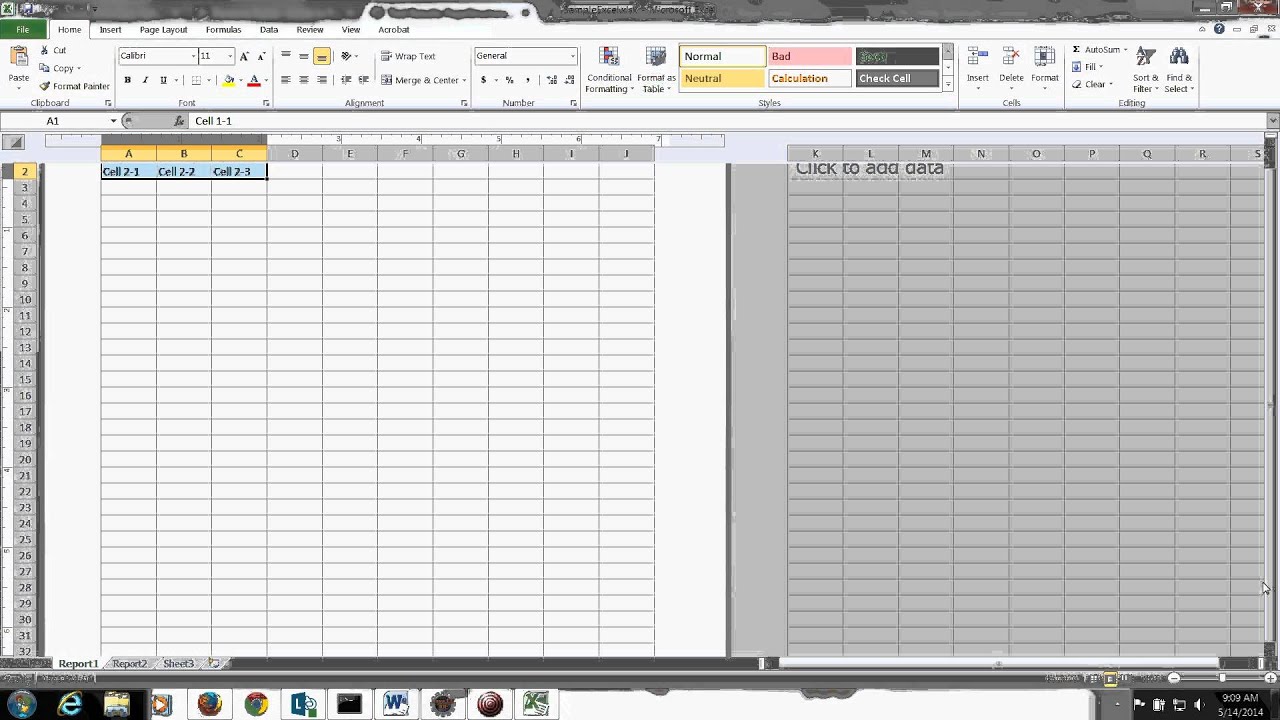Open font color dropdown arrow

pyautogui.click(x=265, y=80)
